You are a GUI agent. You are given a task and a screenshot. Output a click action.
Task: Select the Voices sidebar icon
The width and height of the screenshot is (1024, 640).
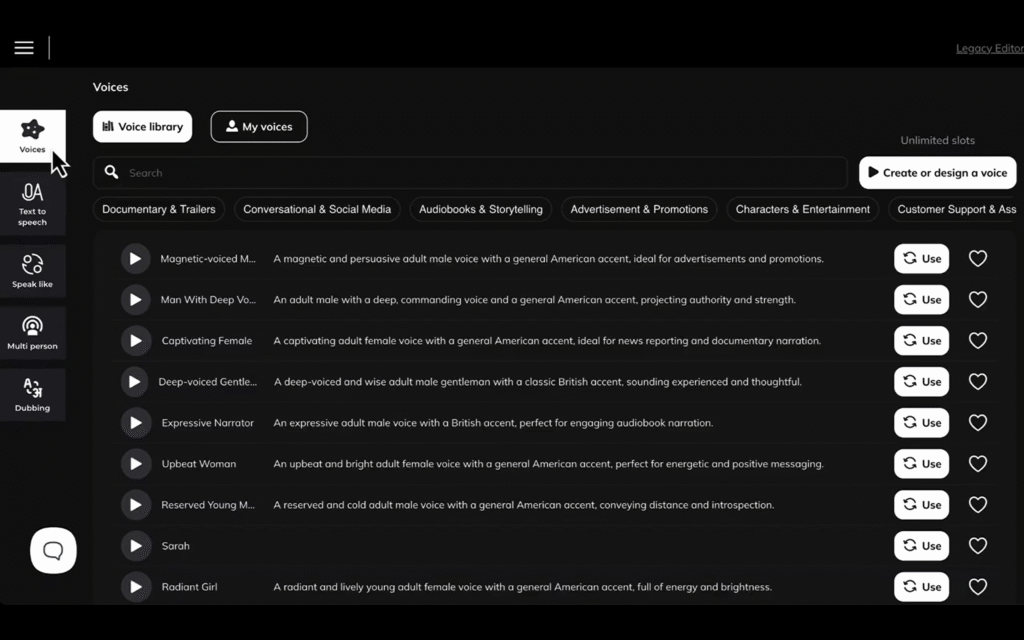33,137
